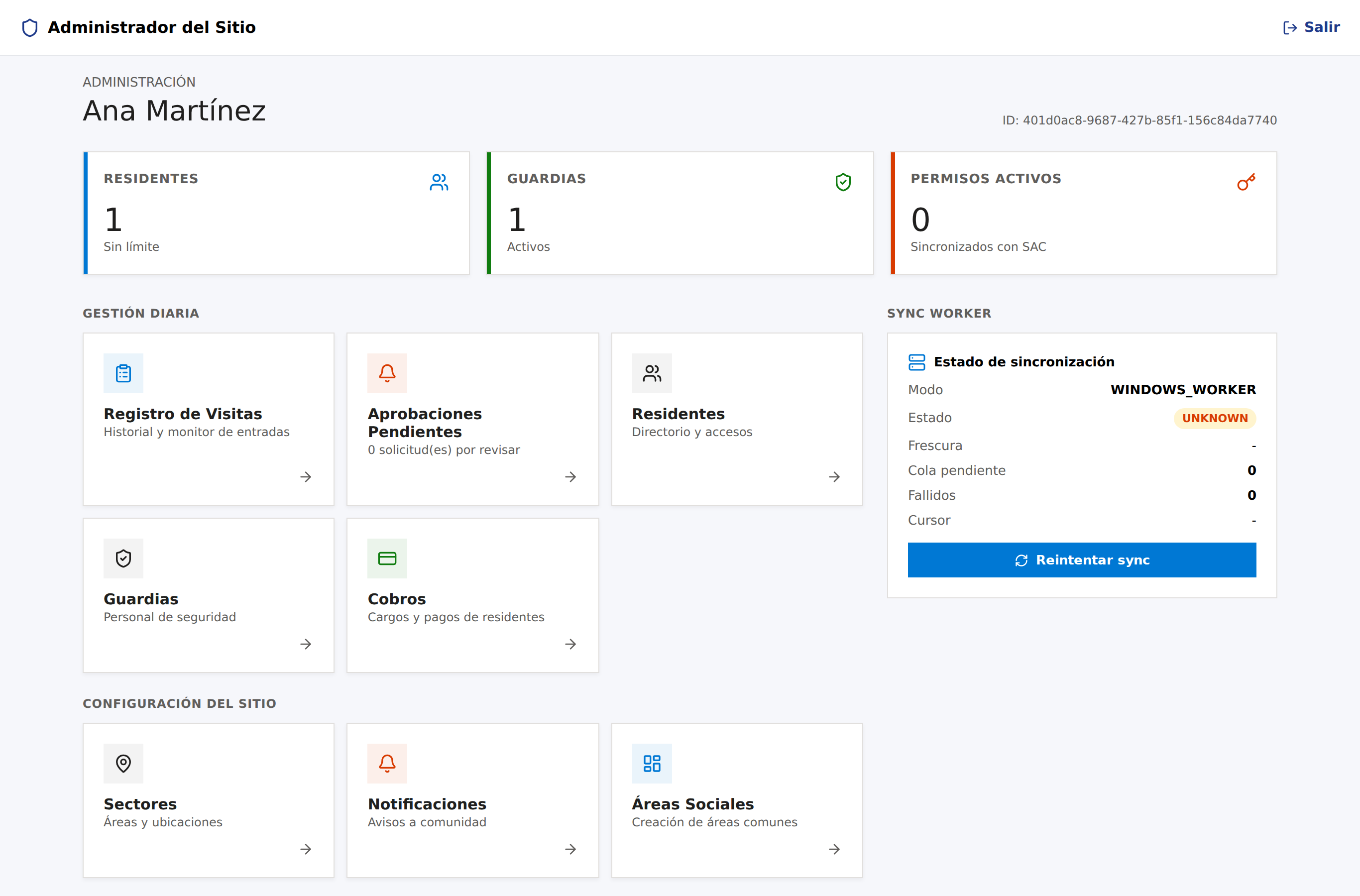Click the Reintentar sync button

click(1082, 560)
